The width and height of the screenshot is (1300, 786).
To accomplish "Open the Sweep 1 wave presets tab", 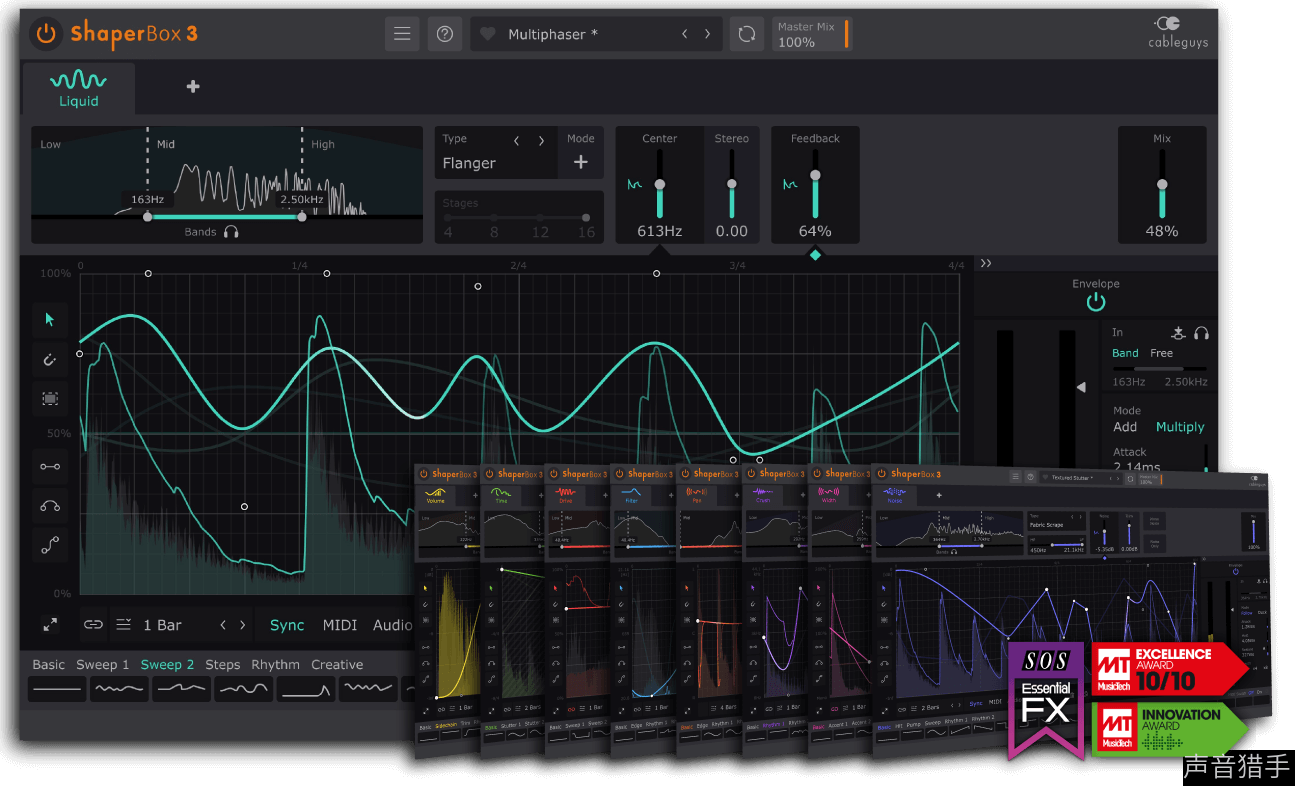I will [103, 664].
